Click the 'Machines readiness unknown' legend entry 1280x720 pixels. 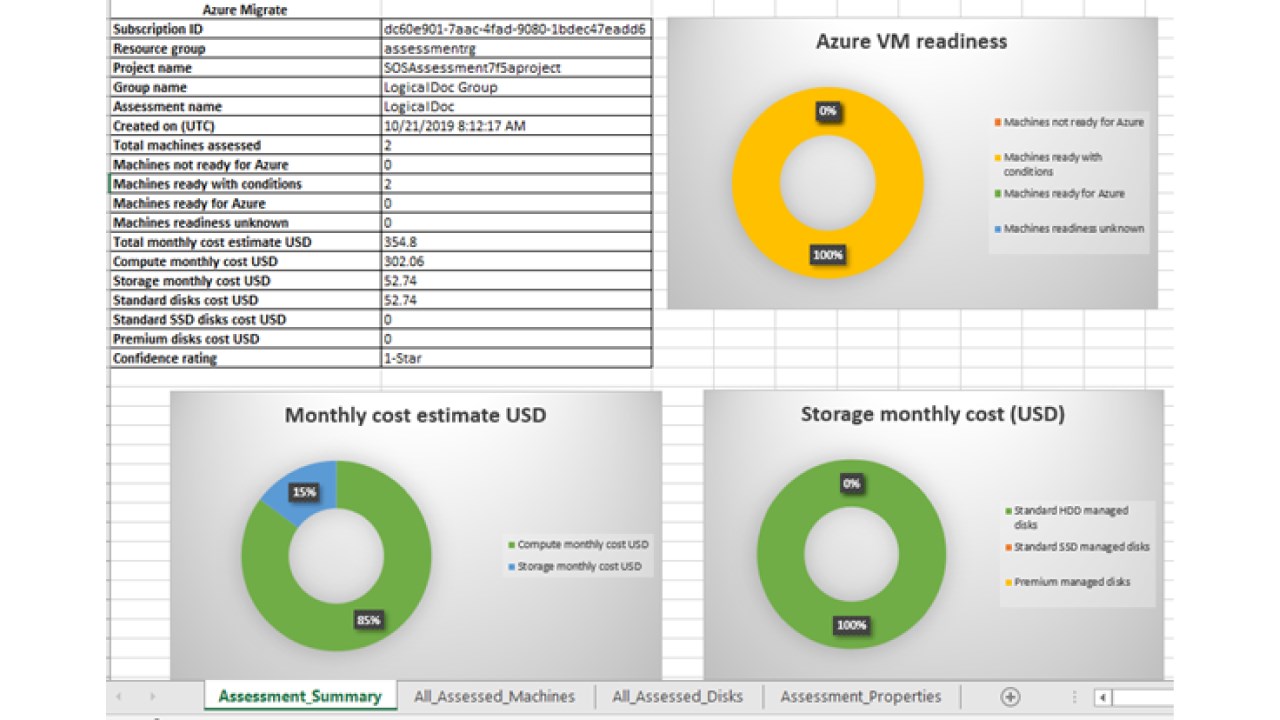(1069, 228)
